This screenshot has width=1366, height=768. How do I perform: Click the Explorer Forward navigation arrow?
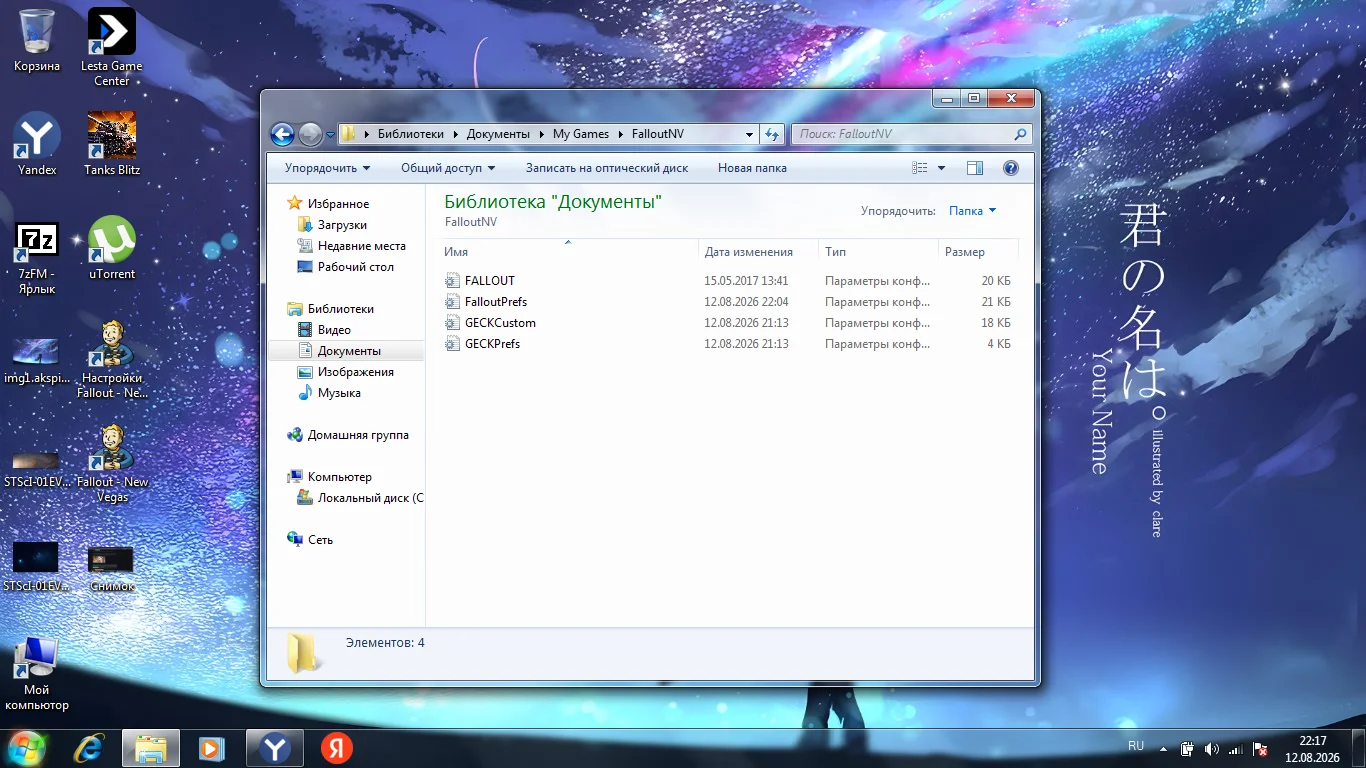point(310,134)
